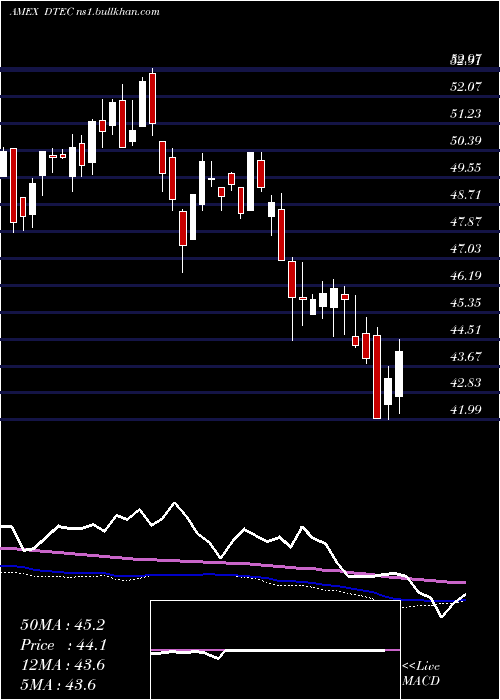
Task: Click the 'AMEX DTEC ns1.bullkhan.com' header text
Action: (x=84, y=12)
